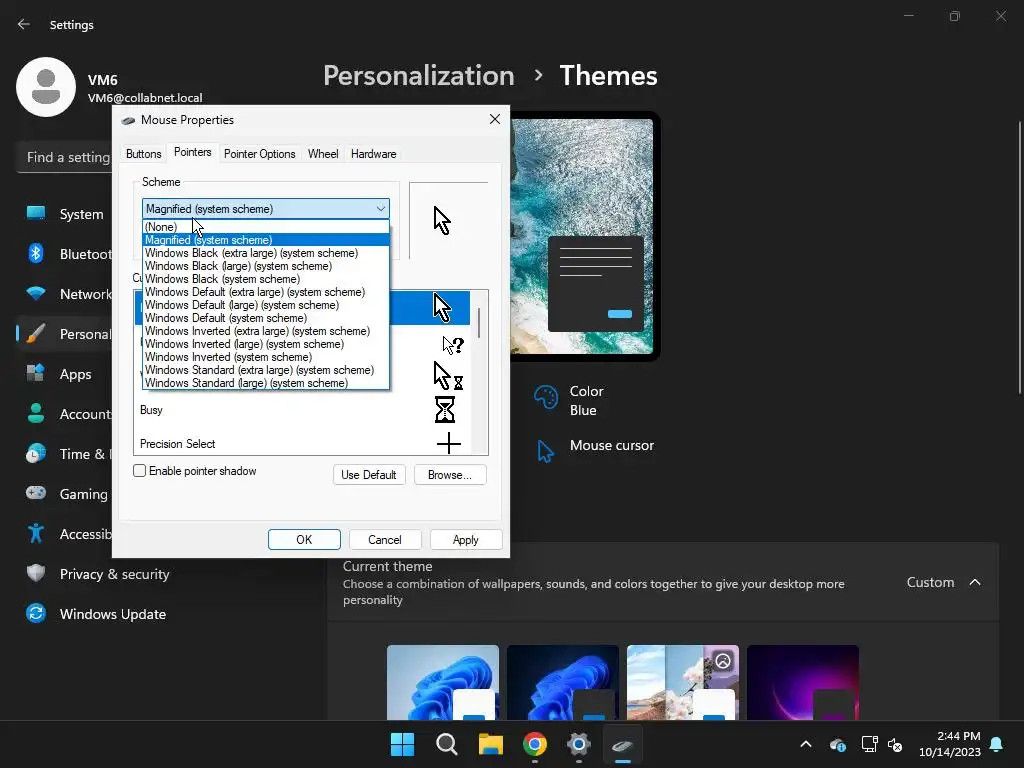Switch to the Pointer Options tab
Image resolution: width=1024 pixels, height=768 pixels.
pyautogui.click(x=260, y=154)
